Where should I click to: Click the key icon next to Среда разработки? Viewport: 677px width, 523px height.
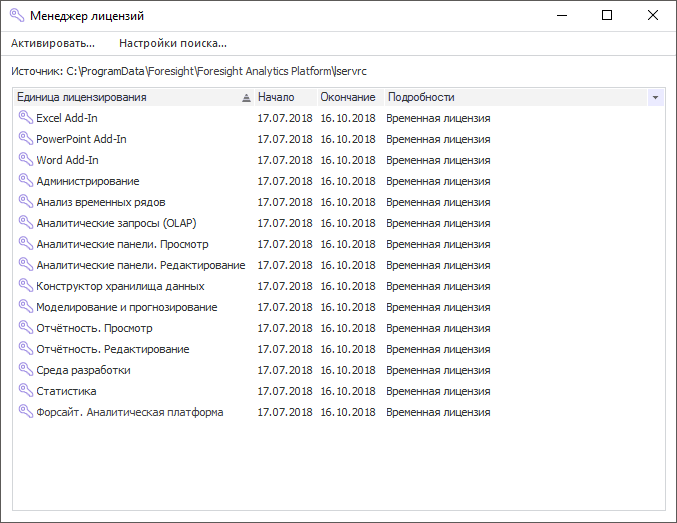pyautogui.click(x=25, y=370)
